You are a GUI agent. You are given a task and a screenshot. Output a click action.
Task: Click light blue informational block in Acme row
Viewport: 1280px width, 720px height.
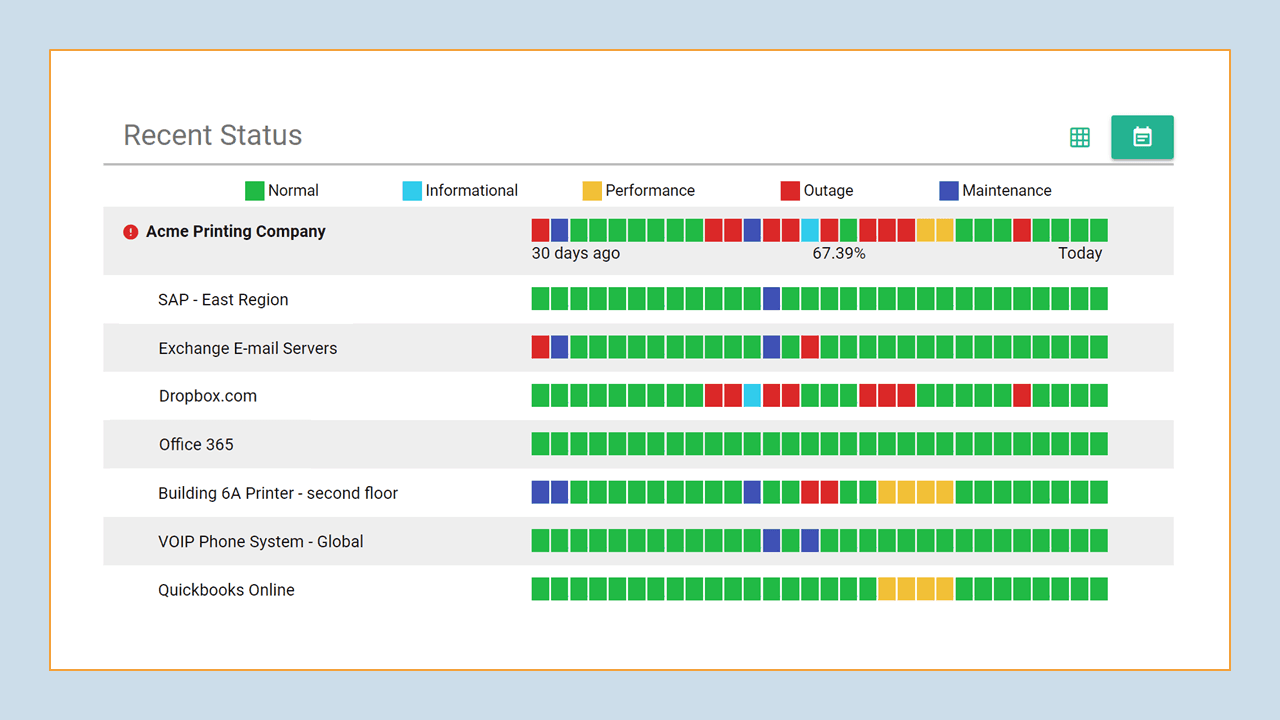[810, 230]
